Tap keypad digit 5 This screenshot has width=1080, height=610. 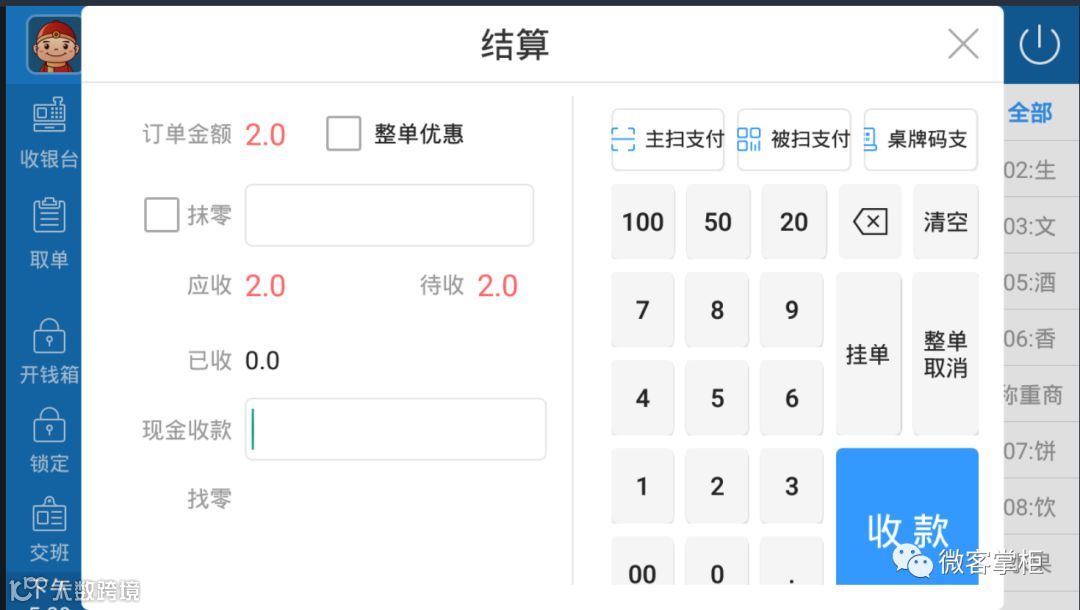tap(717, 398)
